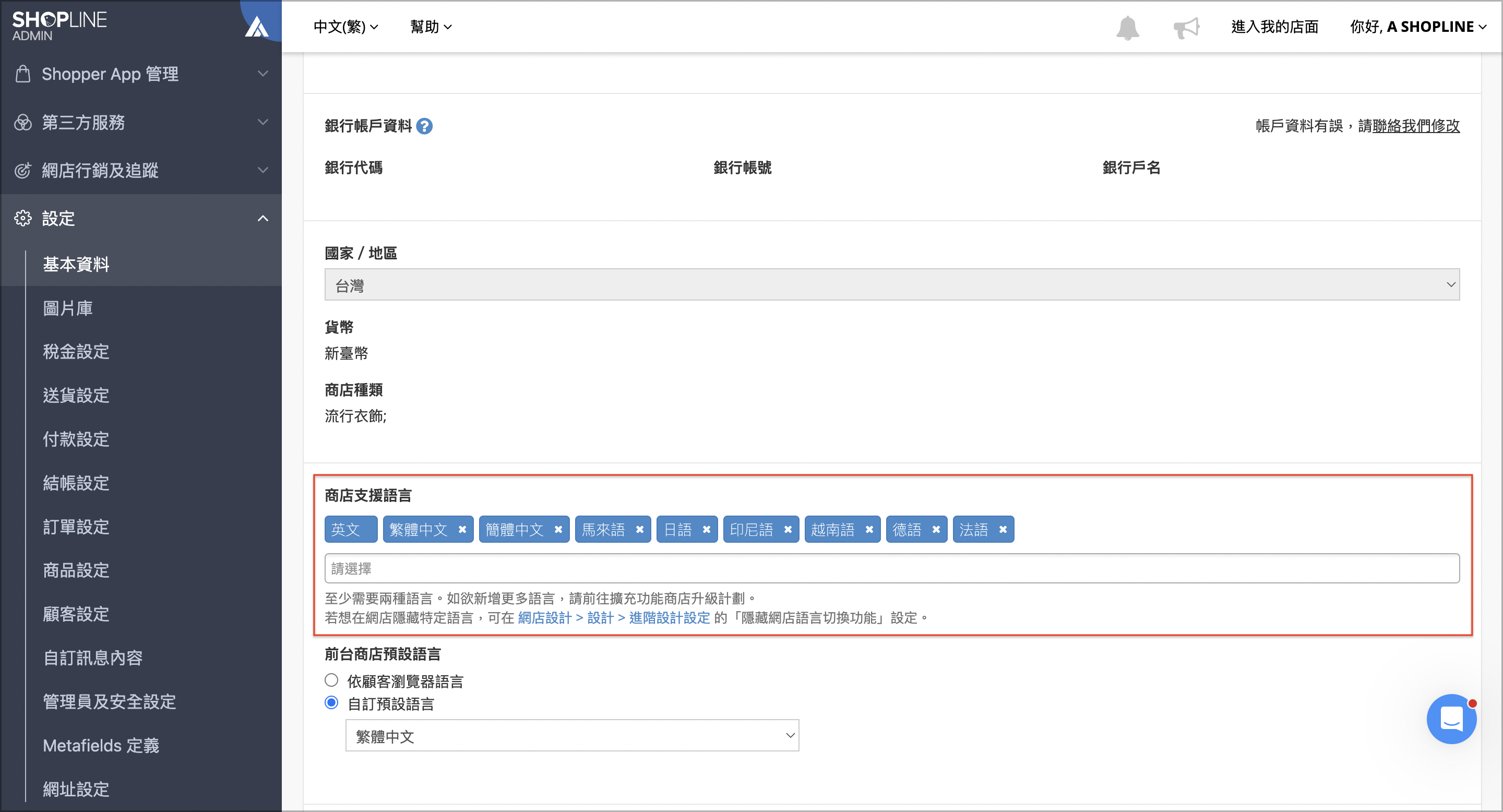The height and width of the screenshot is (812, 1503).
Task: Open 管理員及安全設定 in sidebar
Action: point(109,702)
